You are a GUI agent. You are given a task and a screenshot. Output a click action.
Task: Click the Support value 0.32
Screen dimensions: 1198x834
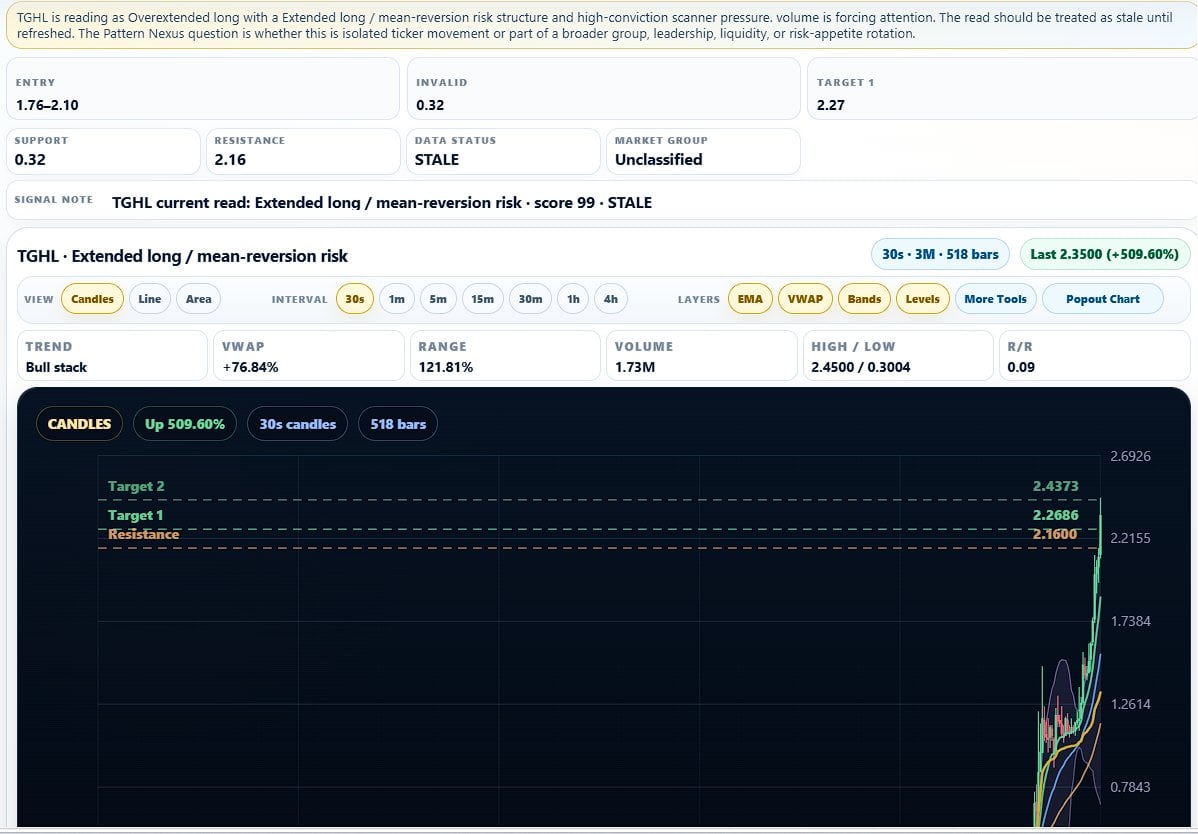(30, 160)
